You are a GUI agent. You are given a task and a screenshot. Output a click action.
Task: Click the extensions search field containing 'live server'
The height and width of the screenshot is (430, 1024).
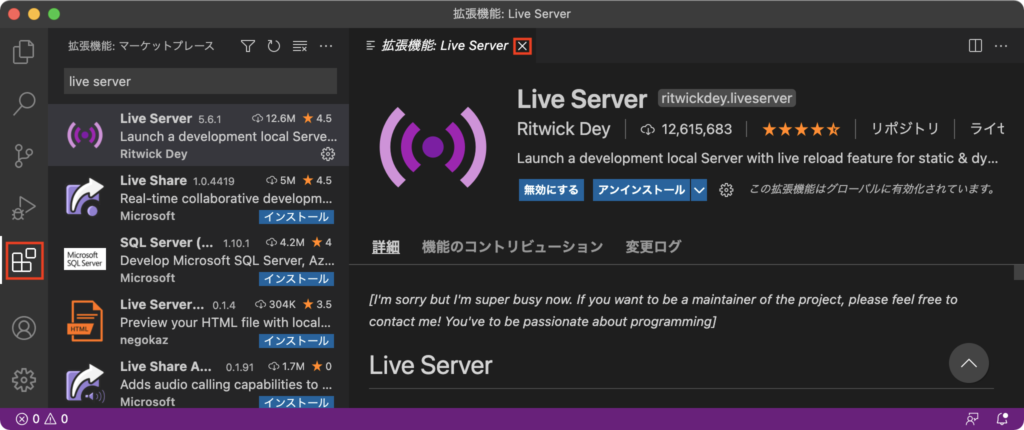pyautogui.click(x=200, y=81)
